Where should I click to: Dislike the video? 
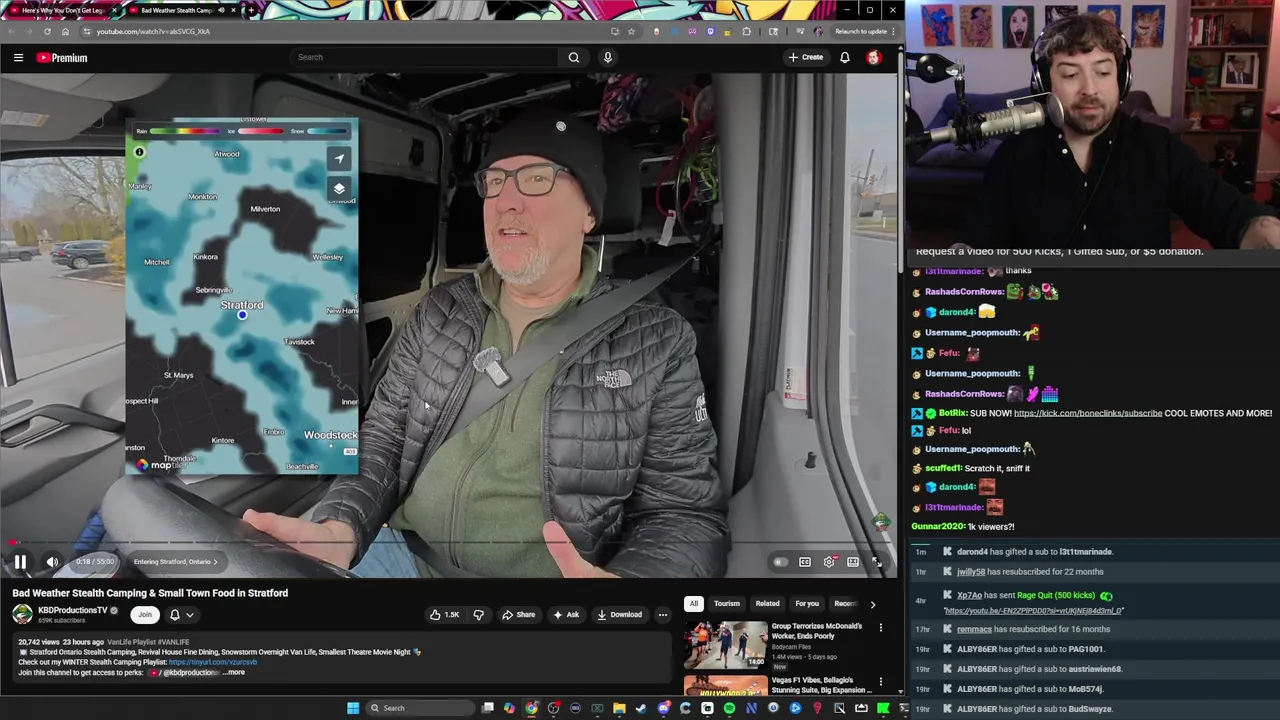478,615
